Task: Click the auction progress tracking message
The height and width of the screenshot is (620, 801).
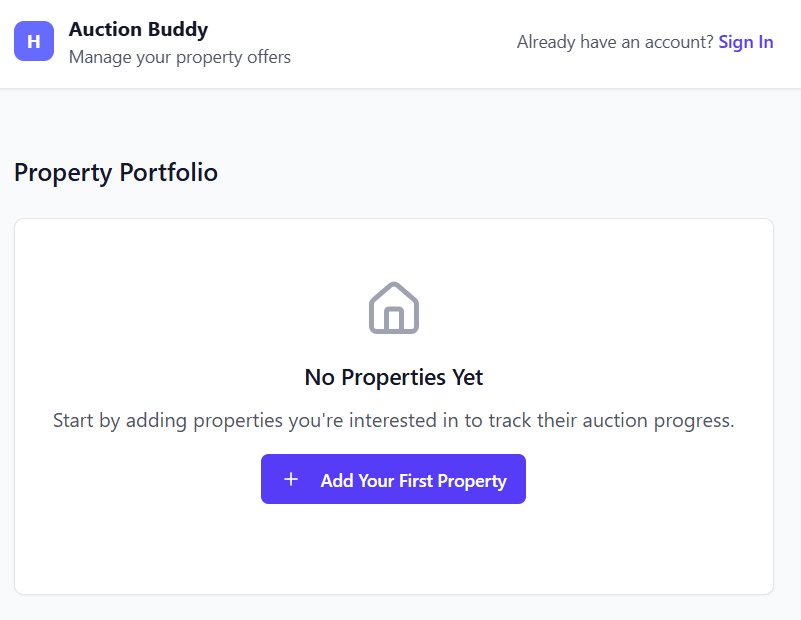Action: pyautogui.click(x=393, y=420)
